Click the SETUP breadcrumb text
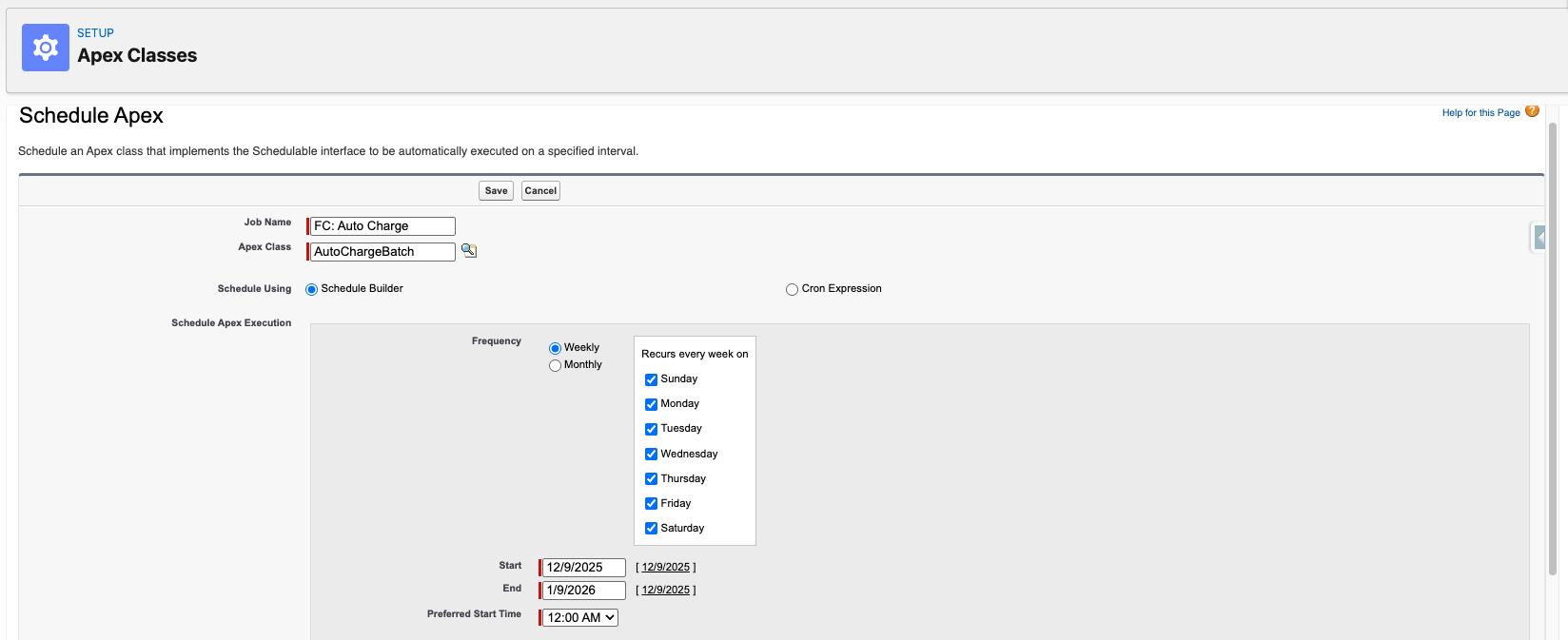1568x640 pixels. [x=95, y=33]
